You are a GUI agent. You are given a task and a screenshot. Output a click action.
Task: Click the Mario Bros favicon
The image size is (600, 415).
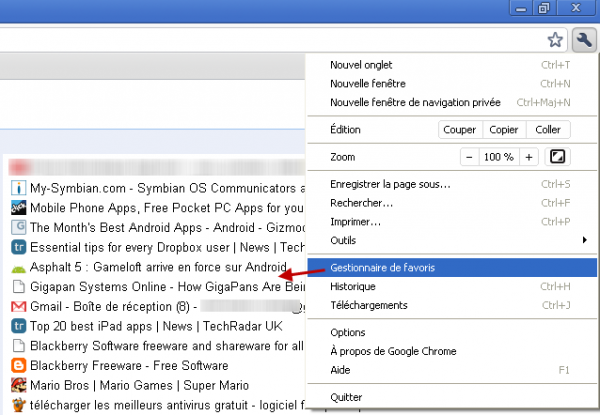click(x=18, y=383)
